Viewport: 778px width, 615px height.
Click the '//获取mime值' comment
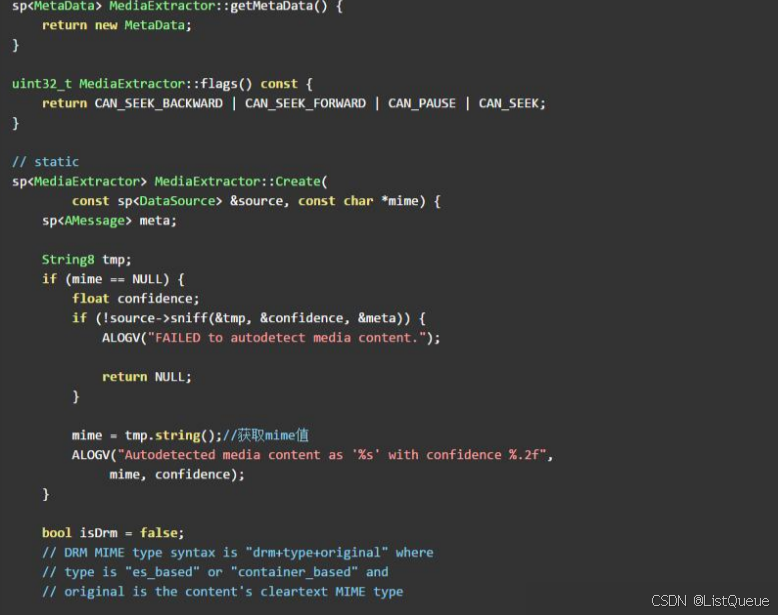pos(265,435)
